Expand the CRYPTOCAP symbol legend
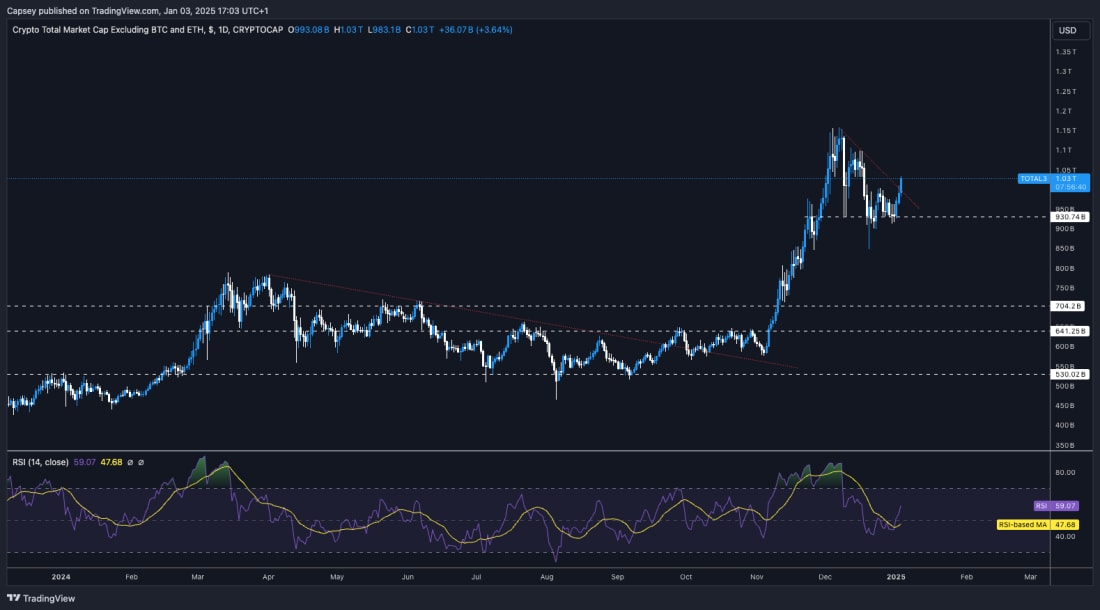 [x=256, y=30]
